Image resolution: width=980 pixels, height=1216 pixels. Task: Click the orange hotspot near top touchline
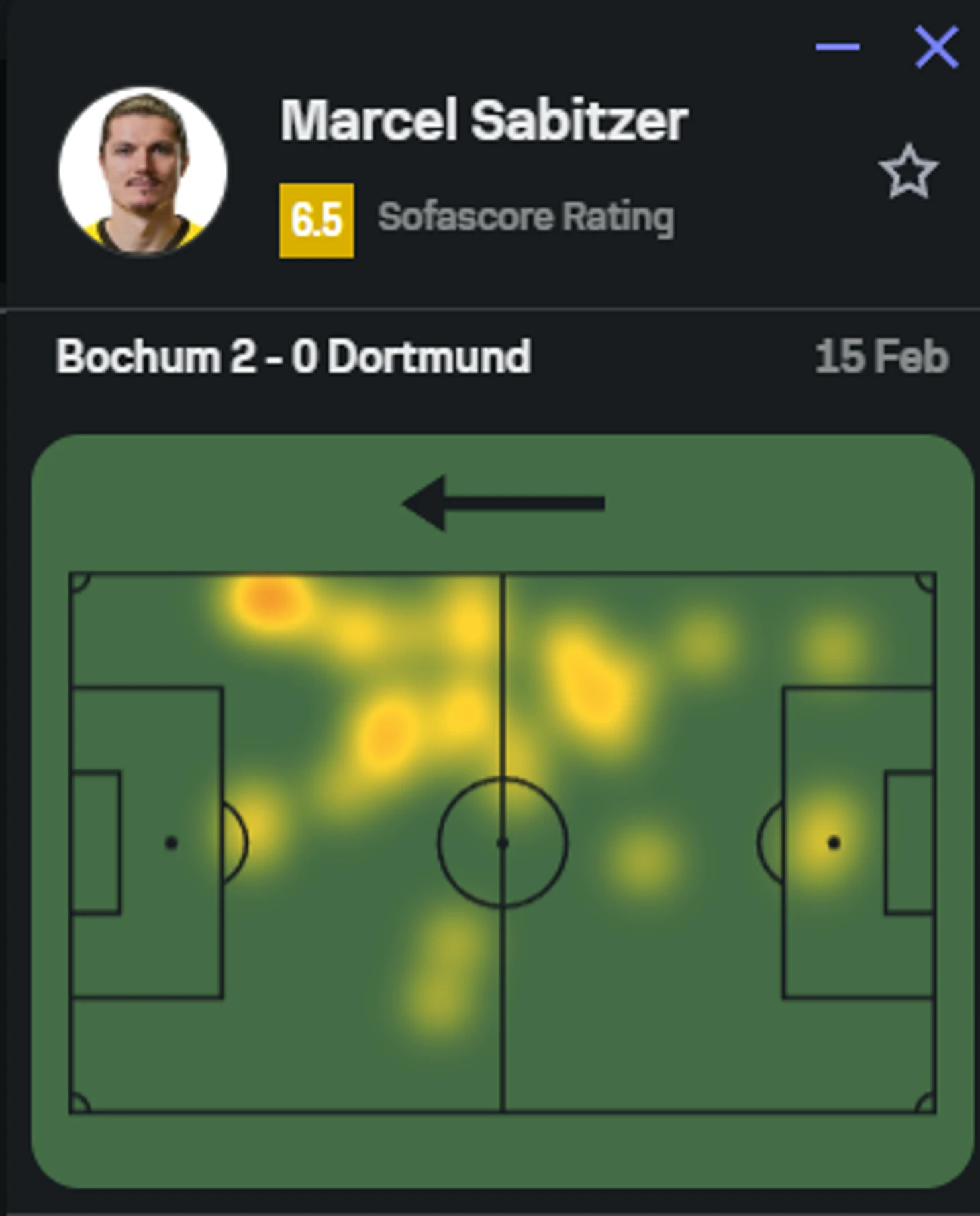(x=268, y=598)
